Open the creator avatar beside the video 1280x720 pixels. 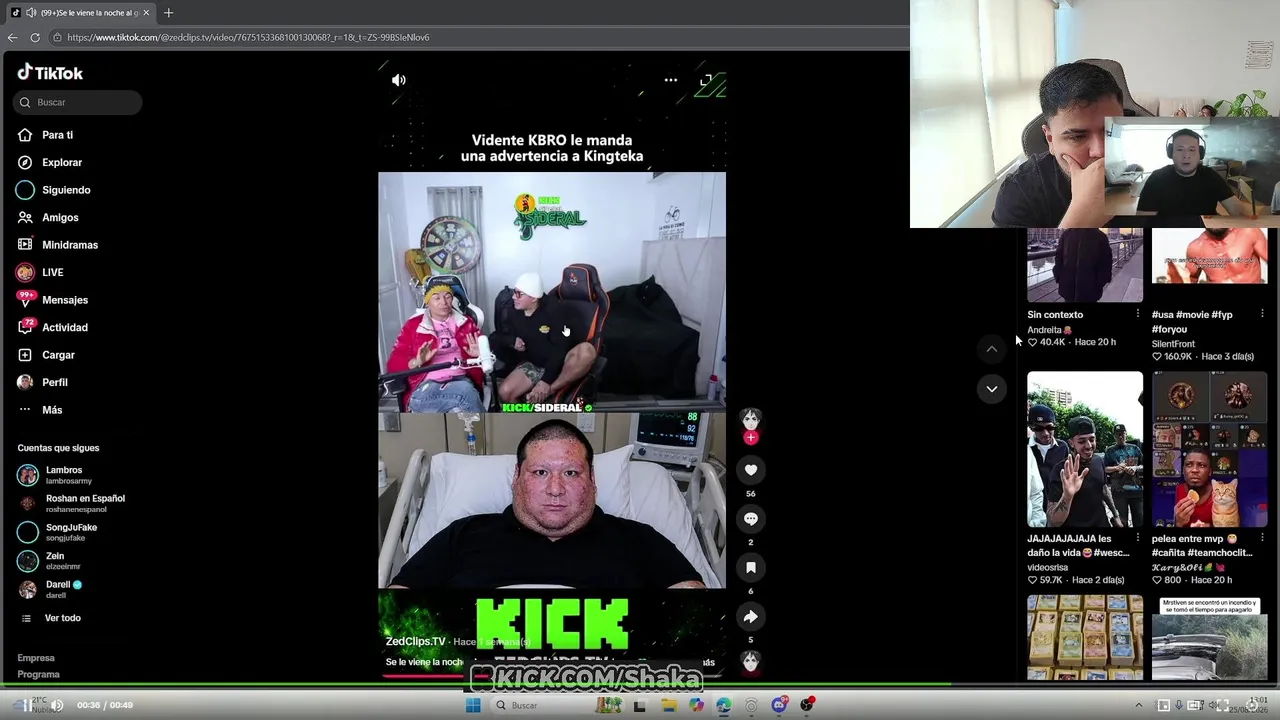point(751,420)
